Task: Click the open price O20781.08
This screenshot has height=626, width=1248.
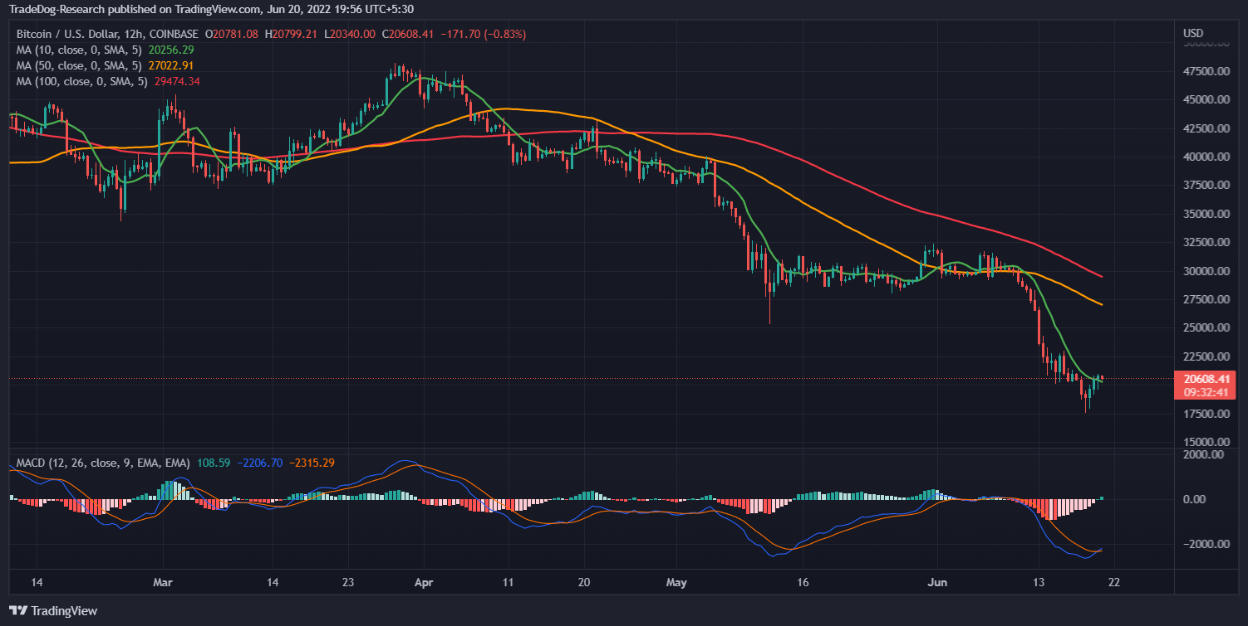Action: click(231, 34)
